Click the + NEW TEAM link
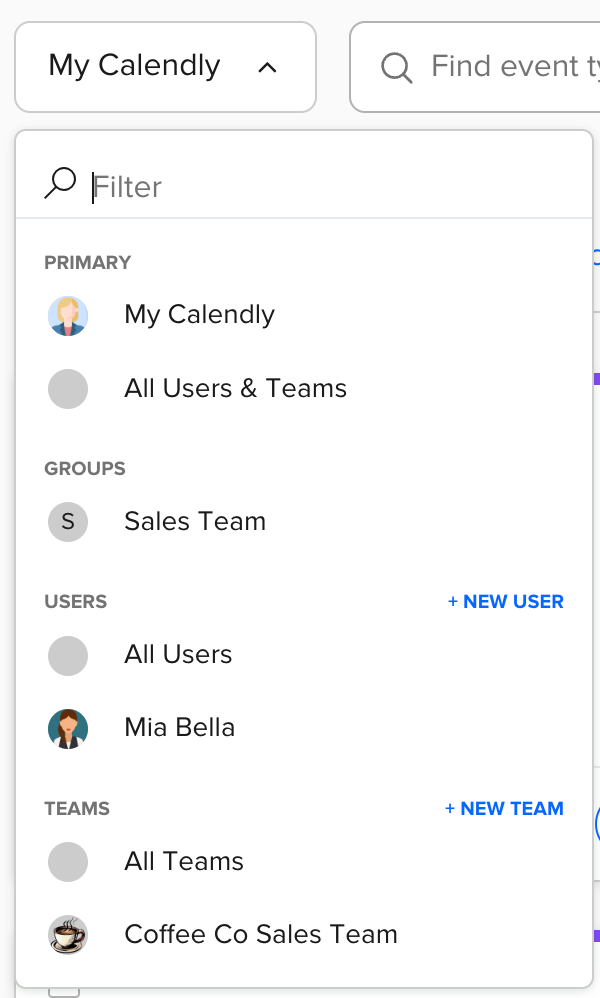Viewport: 600px width, 998px height. [504, 808]
